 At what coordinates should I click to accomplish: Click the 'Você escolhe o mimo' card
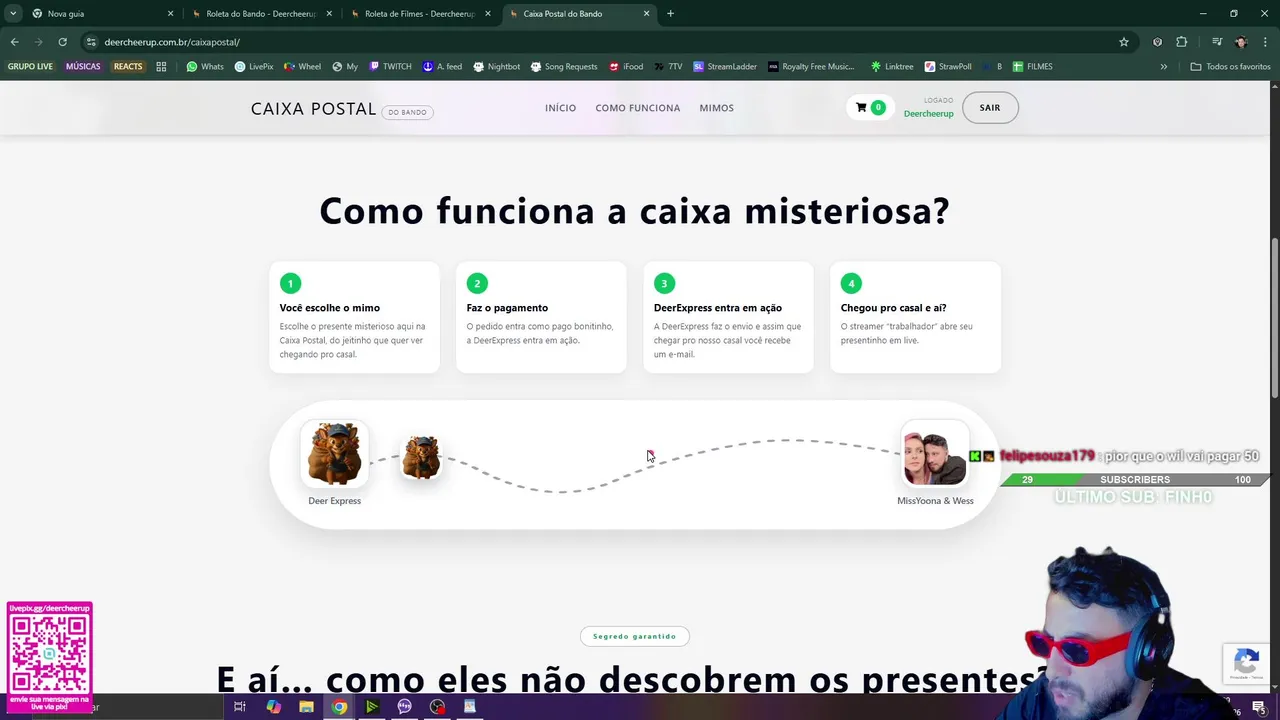click(x=354, y=317)
